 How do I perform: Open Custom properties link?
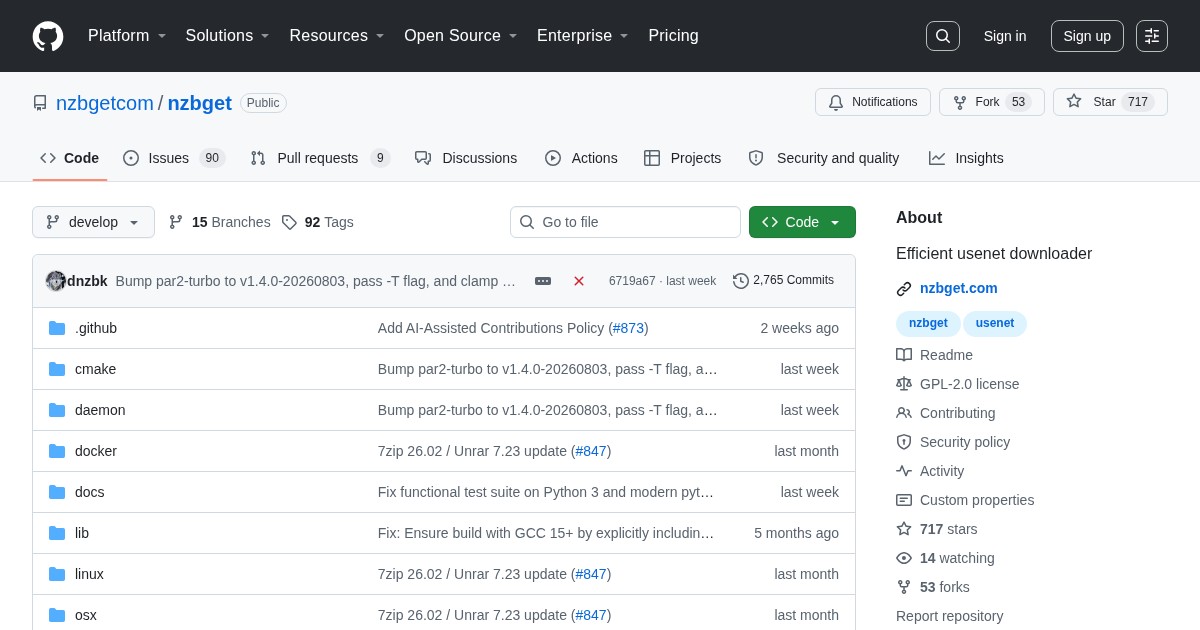pos(965,500)
